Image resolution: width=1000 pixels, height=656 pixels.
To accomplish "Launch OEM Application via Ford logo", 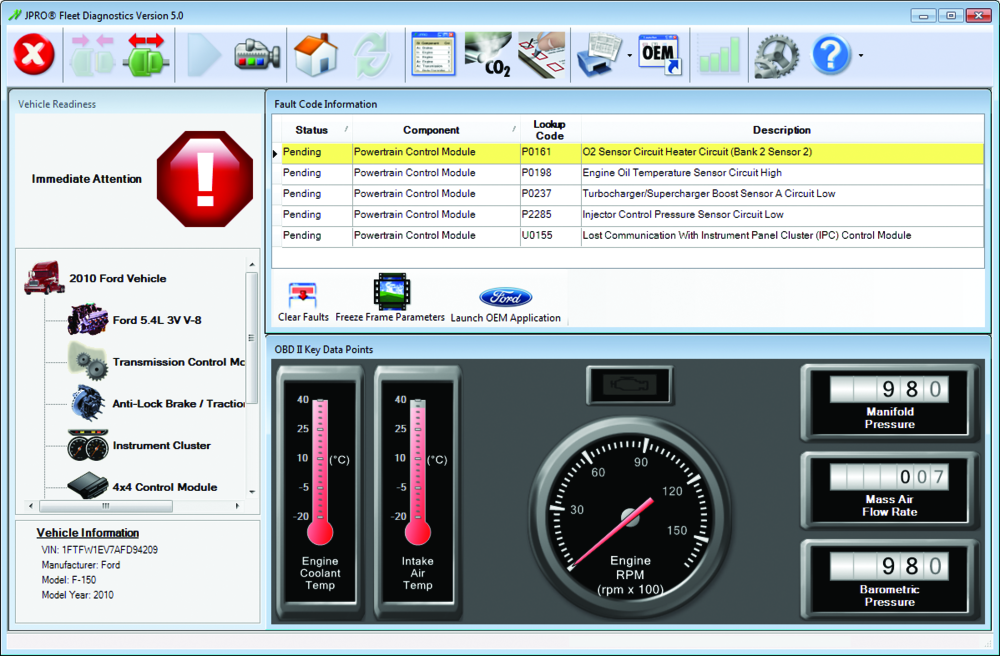I will (506, 303).
